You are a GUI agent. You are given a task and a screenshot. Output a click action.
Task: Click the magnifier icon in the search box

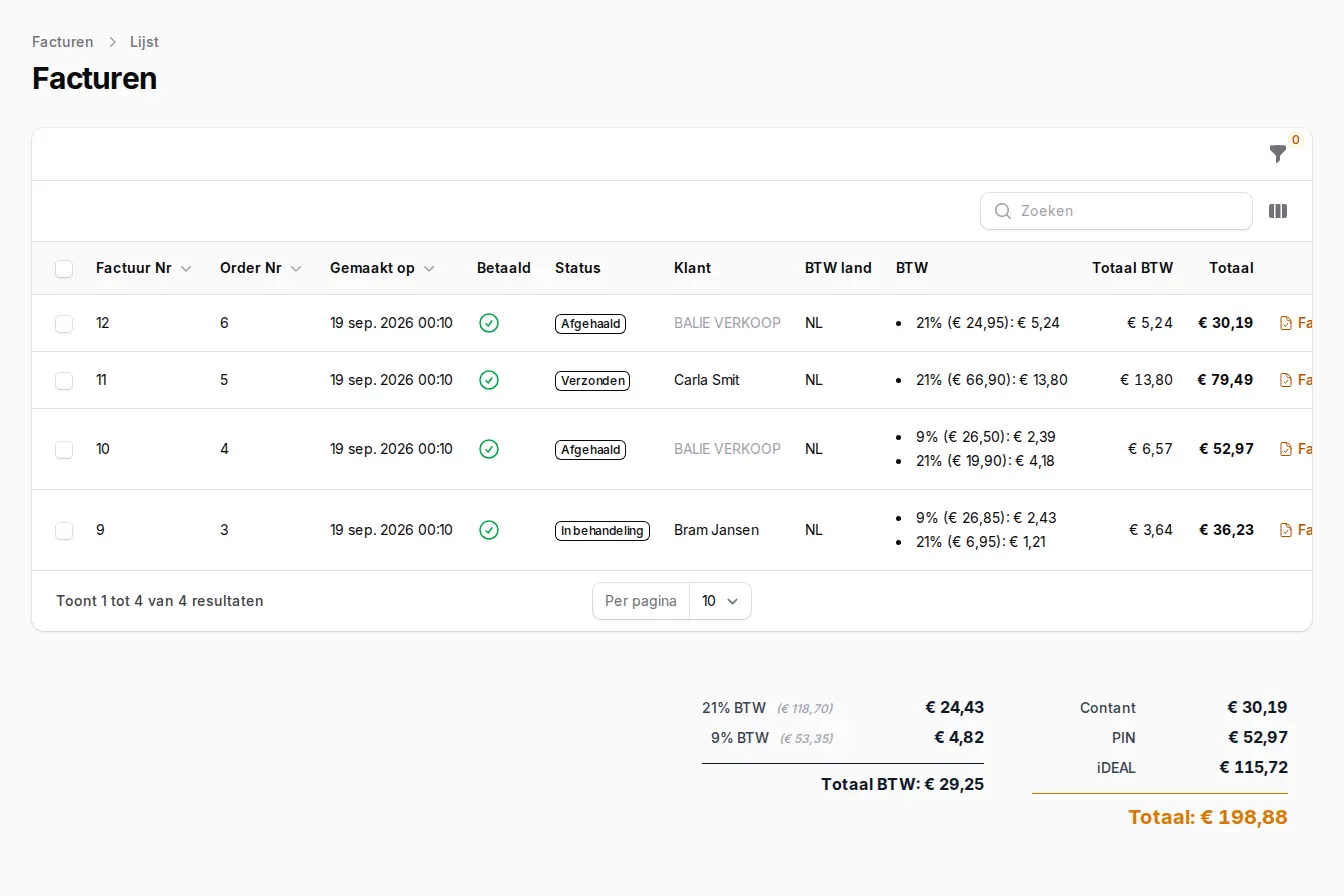click(1003, 211)
